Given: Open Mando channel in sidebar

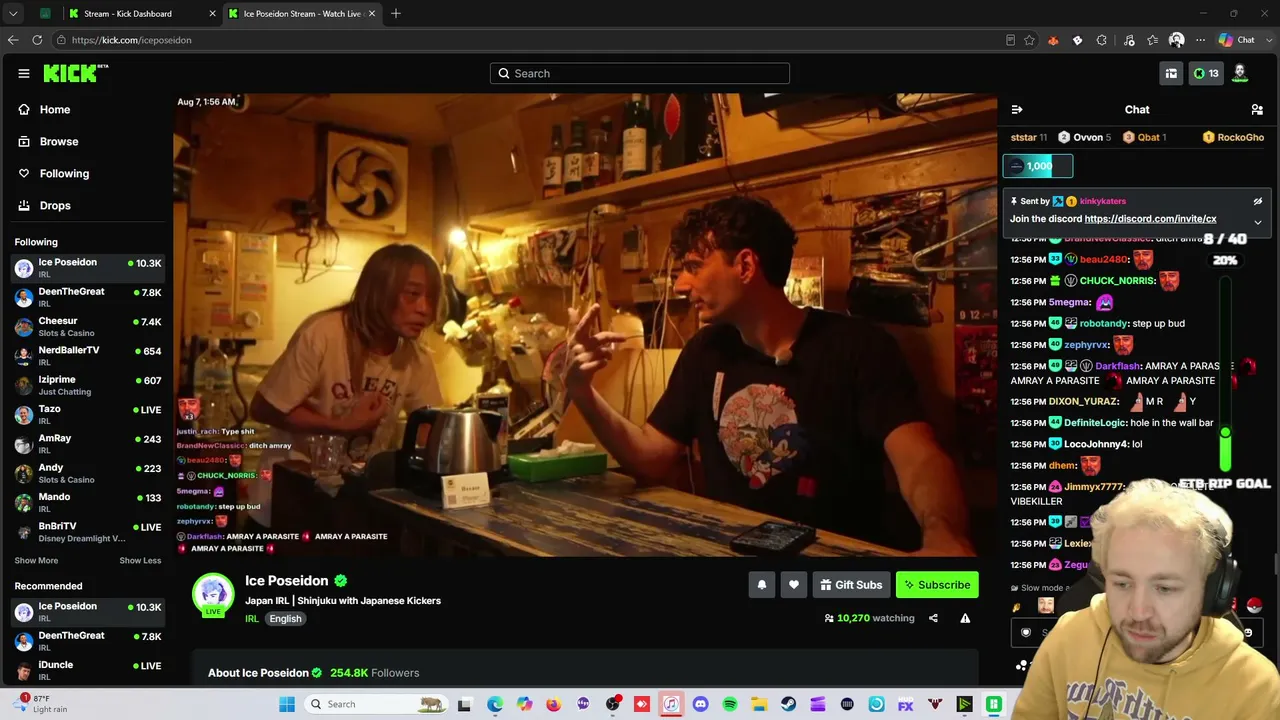Looking at the screenshot, I should (88, 502).
